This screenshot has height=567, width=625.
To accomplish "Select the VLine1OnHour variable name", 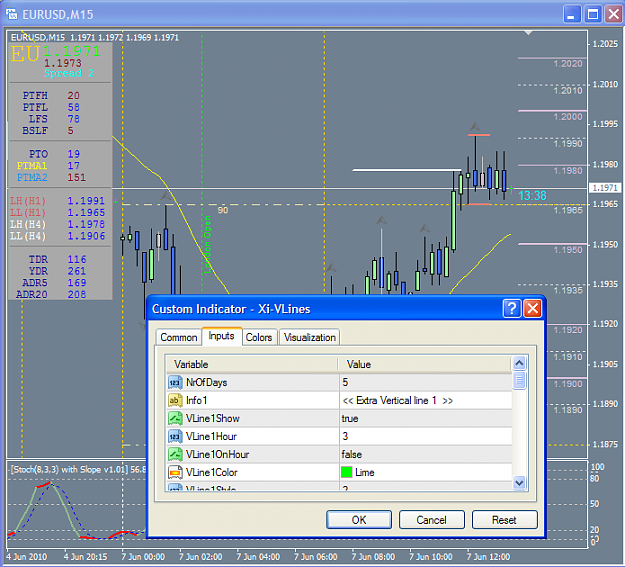I will 217,455.
